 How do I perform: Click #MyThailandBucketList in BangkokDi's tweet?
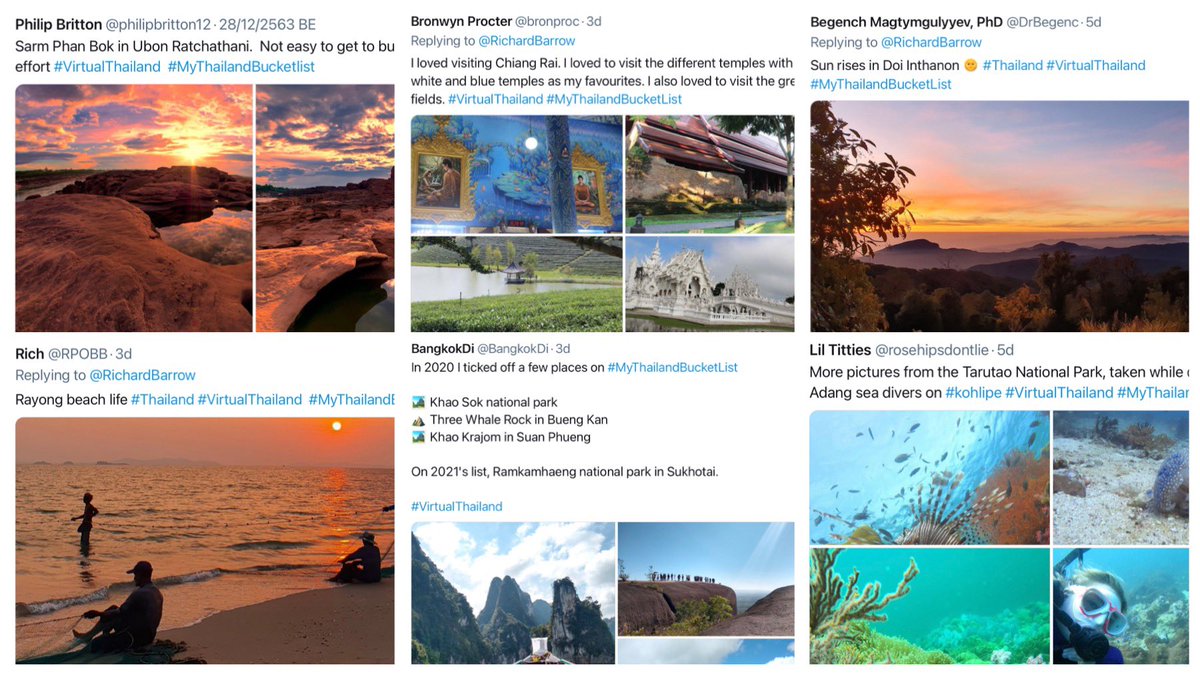(673, 368)
